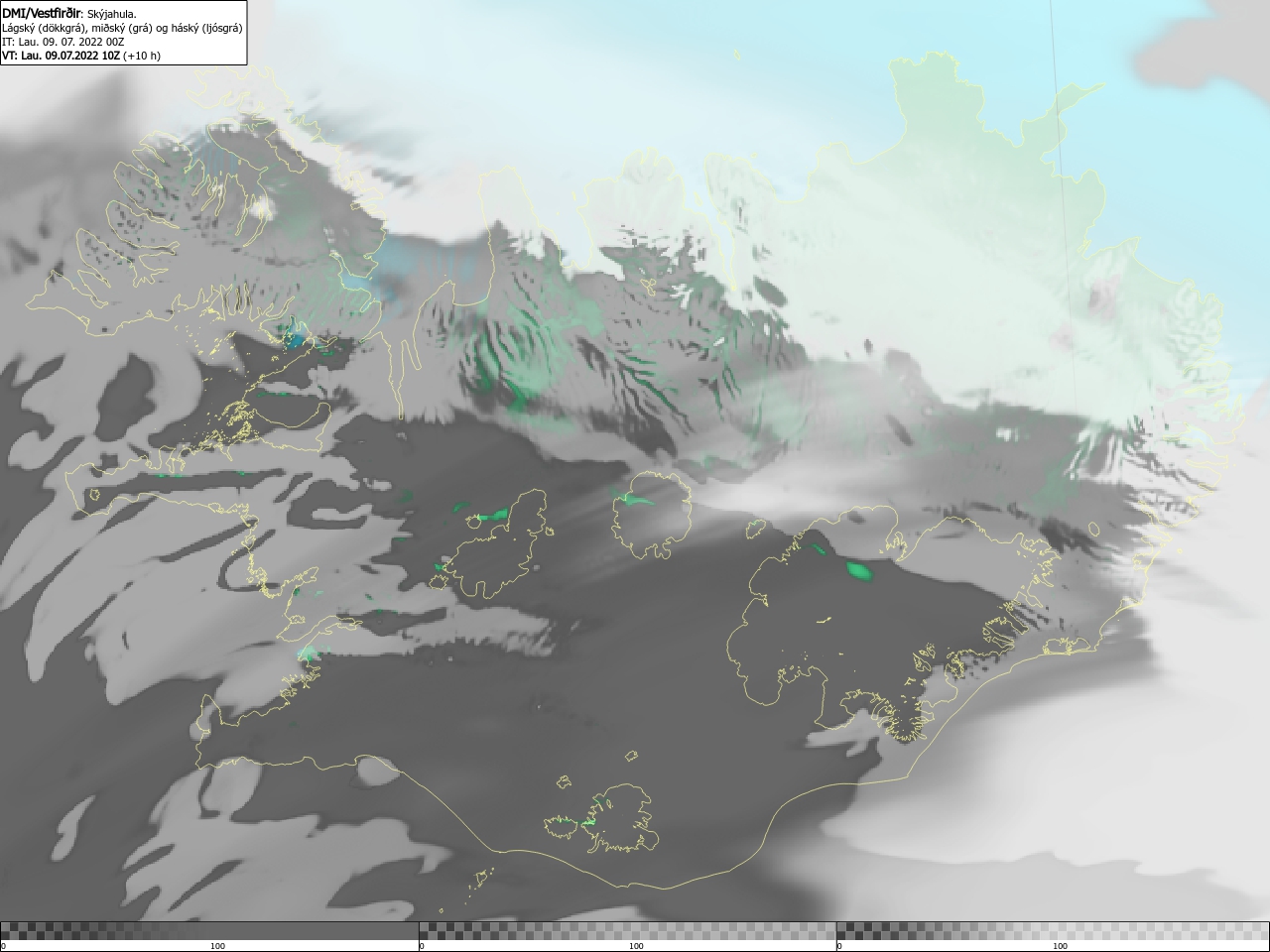Click the medium grey mid-cloud colour scale bar
The image size is (1270, 952).
(x=627, y=930)
